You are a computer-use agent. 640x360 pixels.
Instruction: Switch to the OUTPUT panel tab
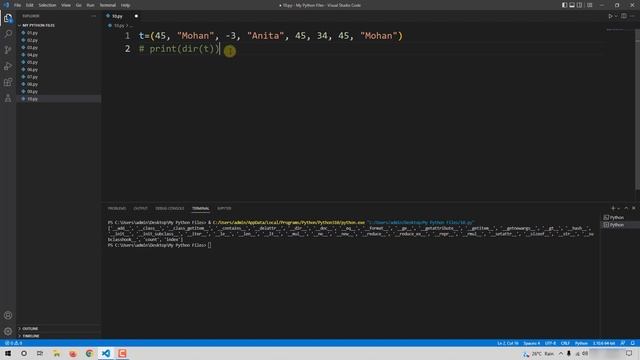click(140, 208)
